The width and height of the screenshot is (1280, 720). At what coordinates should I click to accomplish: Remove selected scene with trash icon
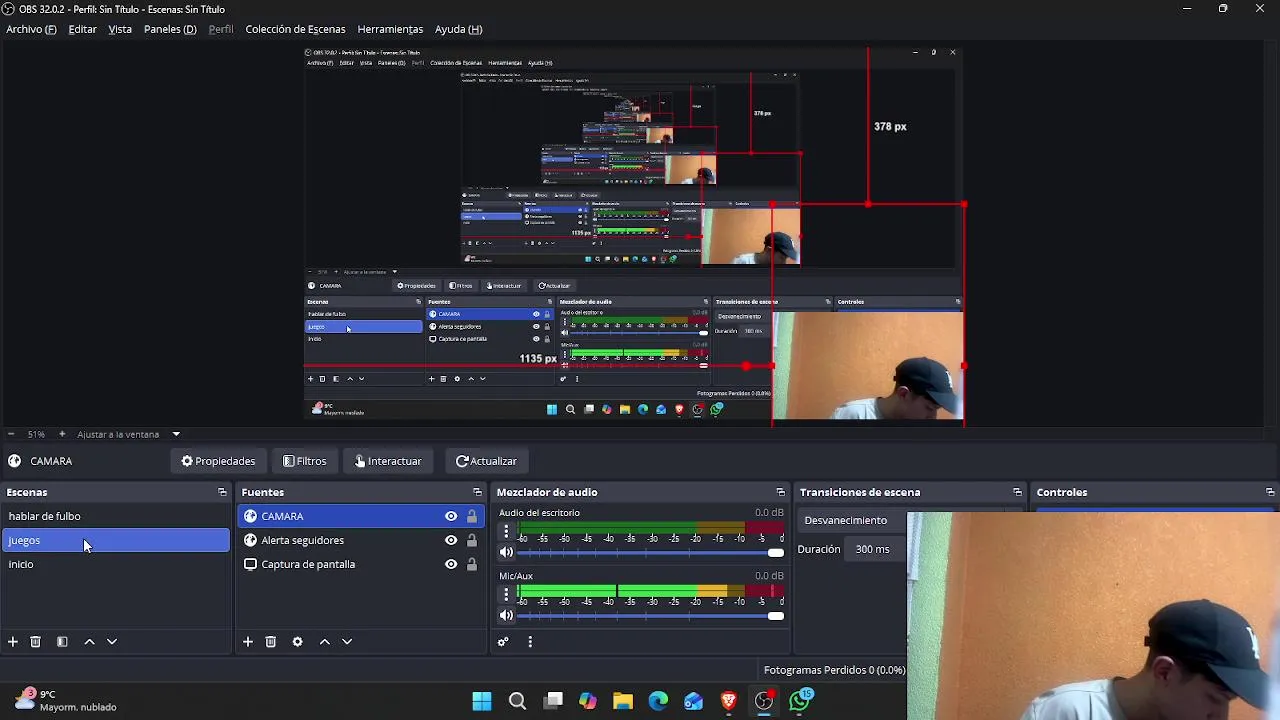click(35, 642)
